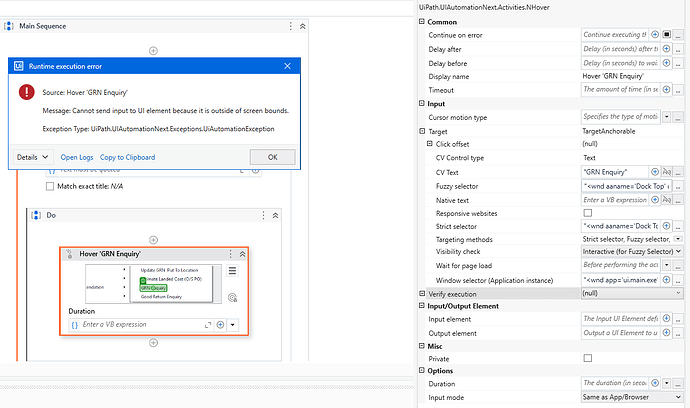Open dropdown arrow next to Duration field
Viewport: 690px width, 408px height.
(232, 325)
